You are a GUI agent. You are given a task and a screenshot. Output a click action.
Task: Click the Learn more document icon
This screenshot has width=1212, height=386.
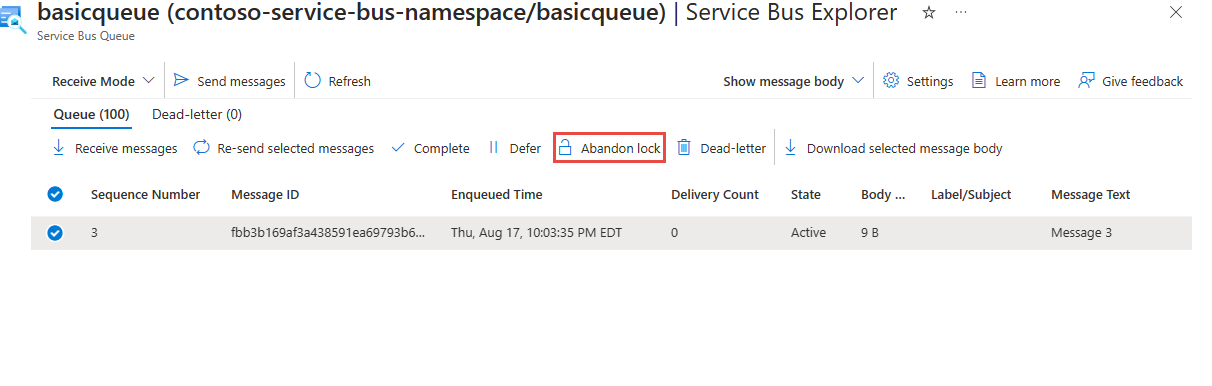tap(979, 81)
